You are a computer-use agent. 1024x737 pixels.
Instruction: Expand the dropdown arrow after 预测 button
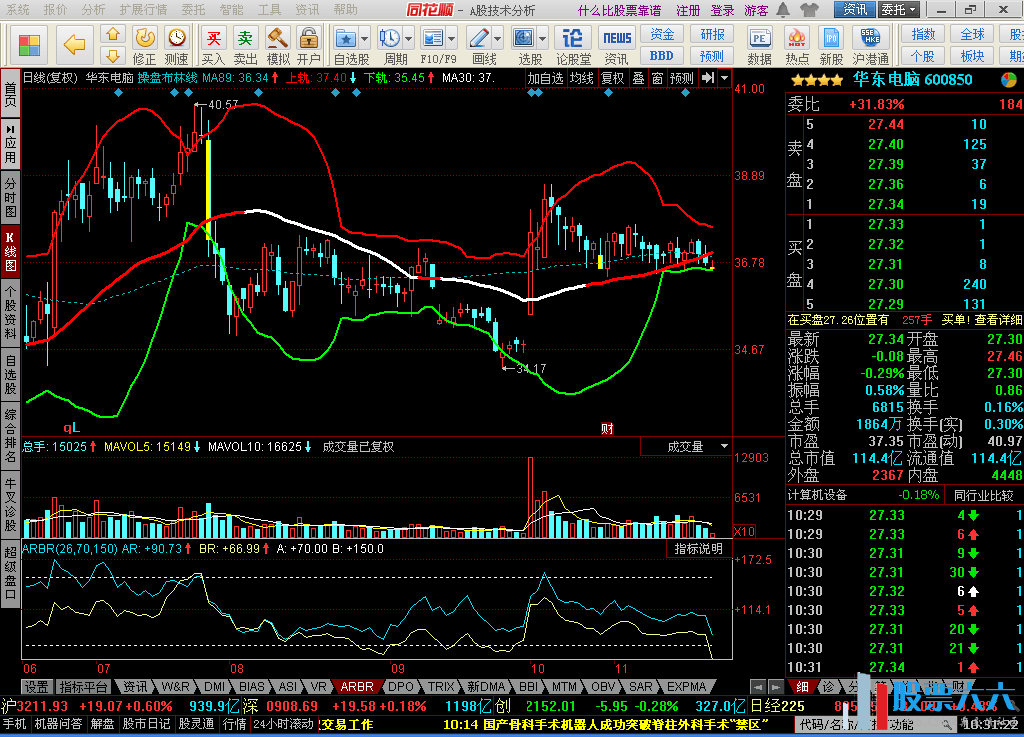click(724, 78)
